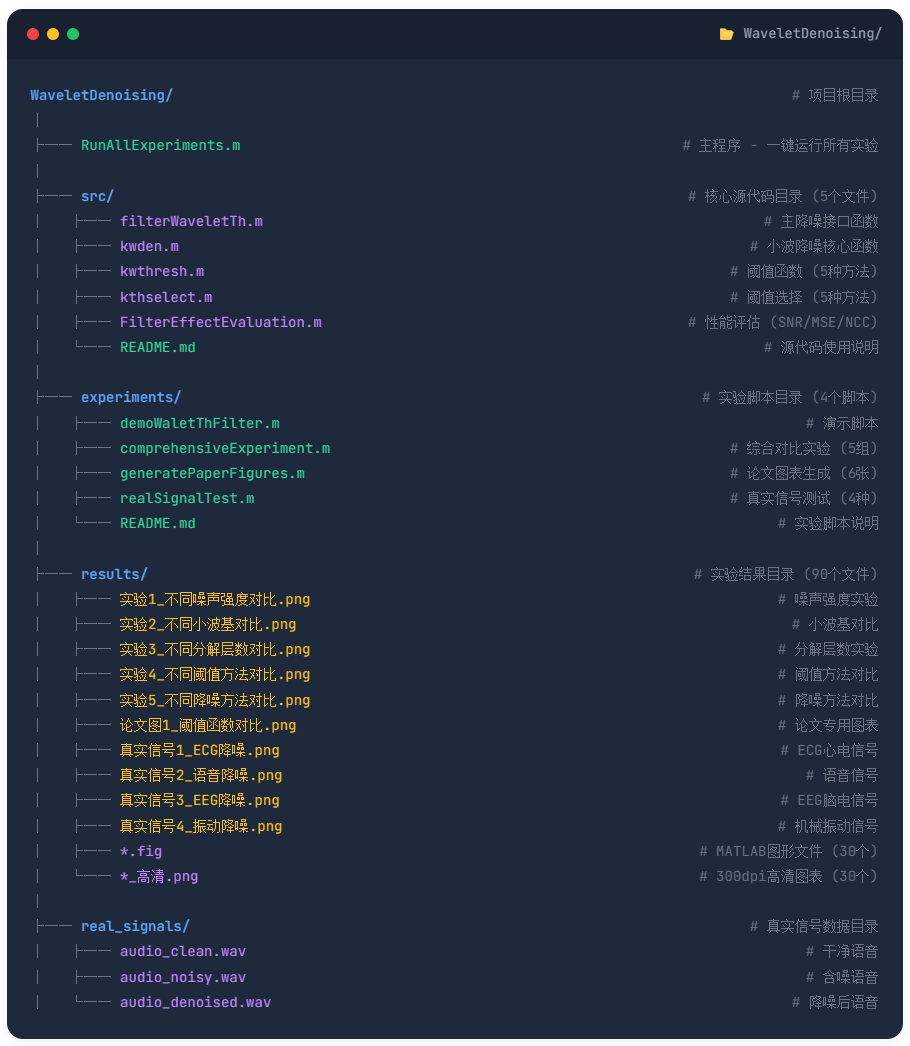Open filterWaveletTh.m file
Screen dimensions: 910x1046
point(191,221)
